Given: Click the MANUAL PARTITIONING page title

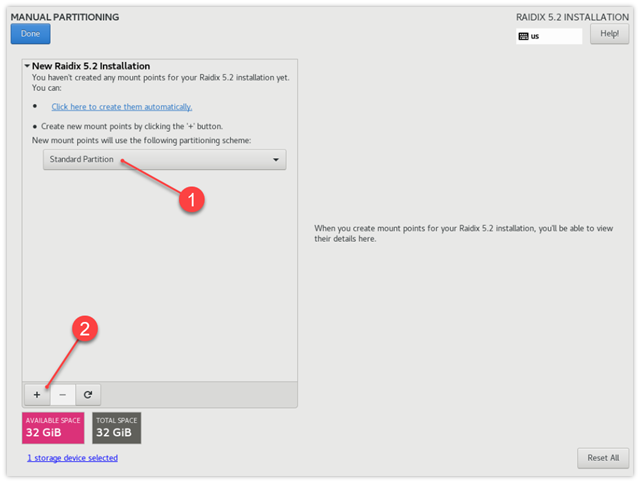Looking at the screenshot, I should [65, 17].
